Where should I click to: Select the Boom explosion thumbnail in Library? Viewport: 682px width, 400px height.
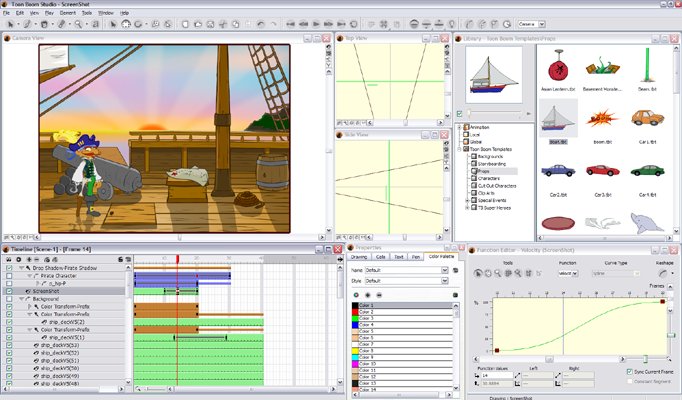point(602,118)
